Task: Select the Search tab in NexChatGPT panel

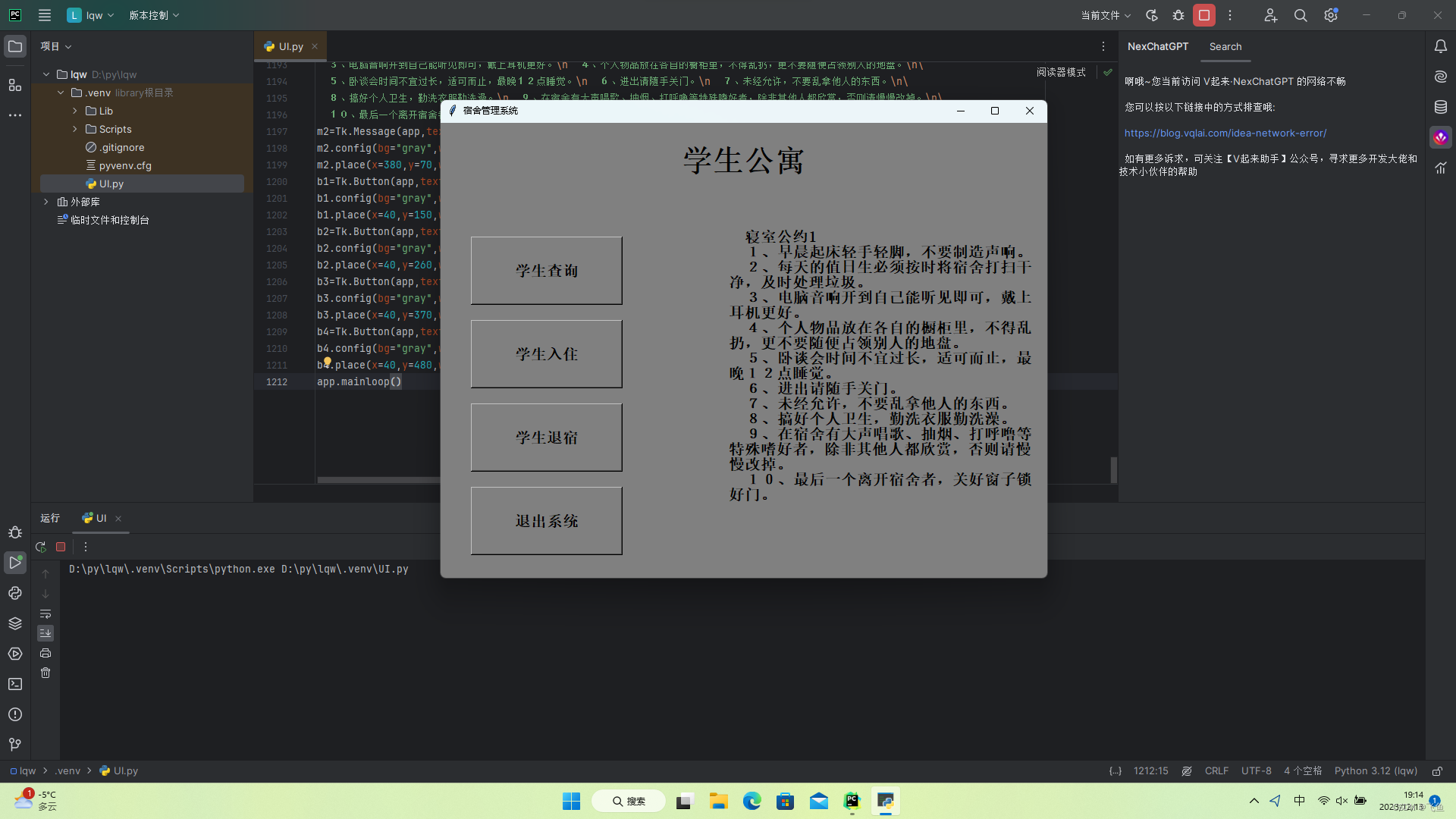Action: (1225, 46)
